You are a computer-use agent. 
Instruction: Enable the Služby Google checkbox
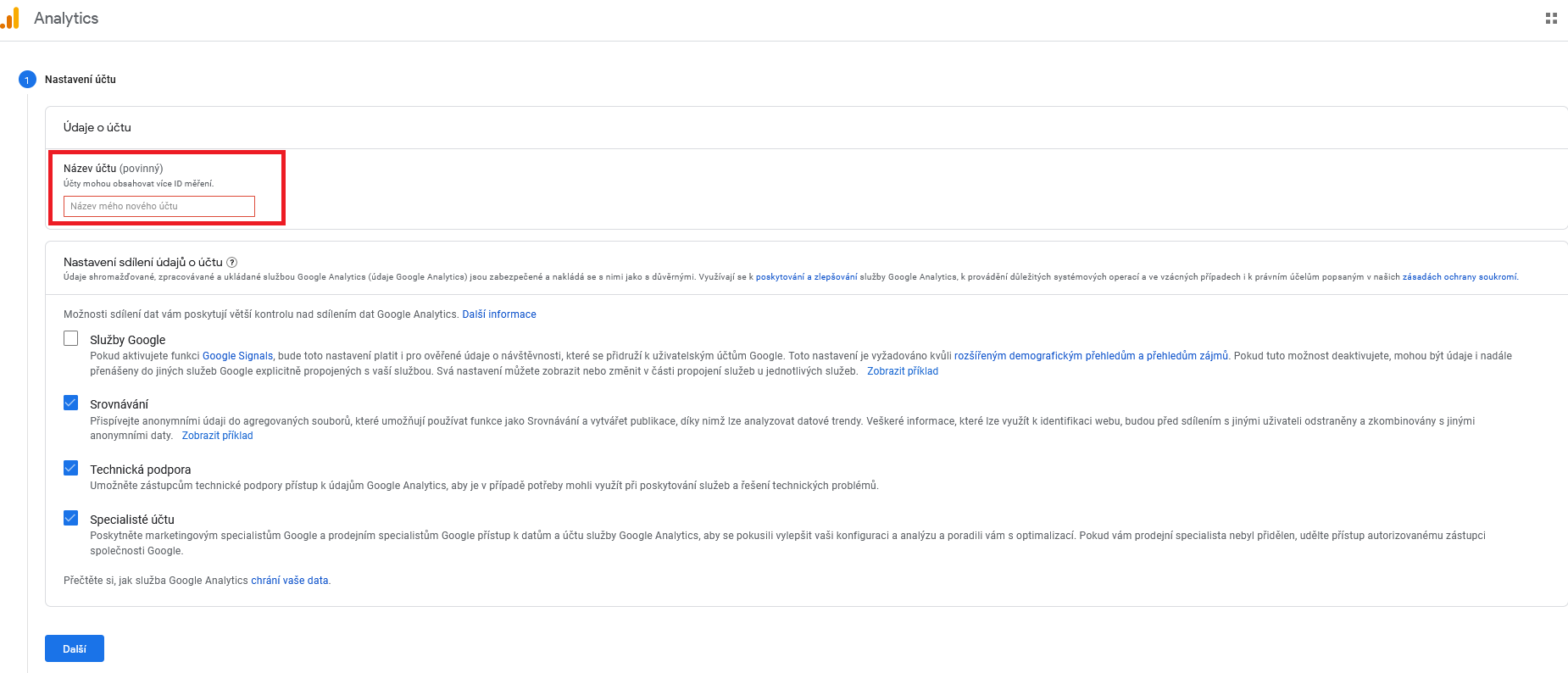(x=71, y=338)
